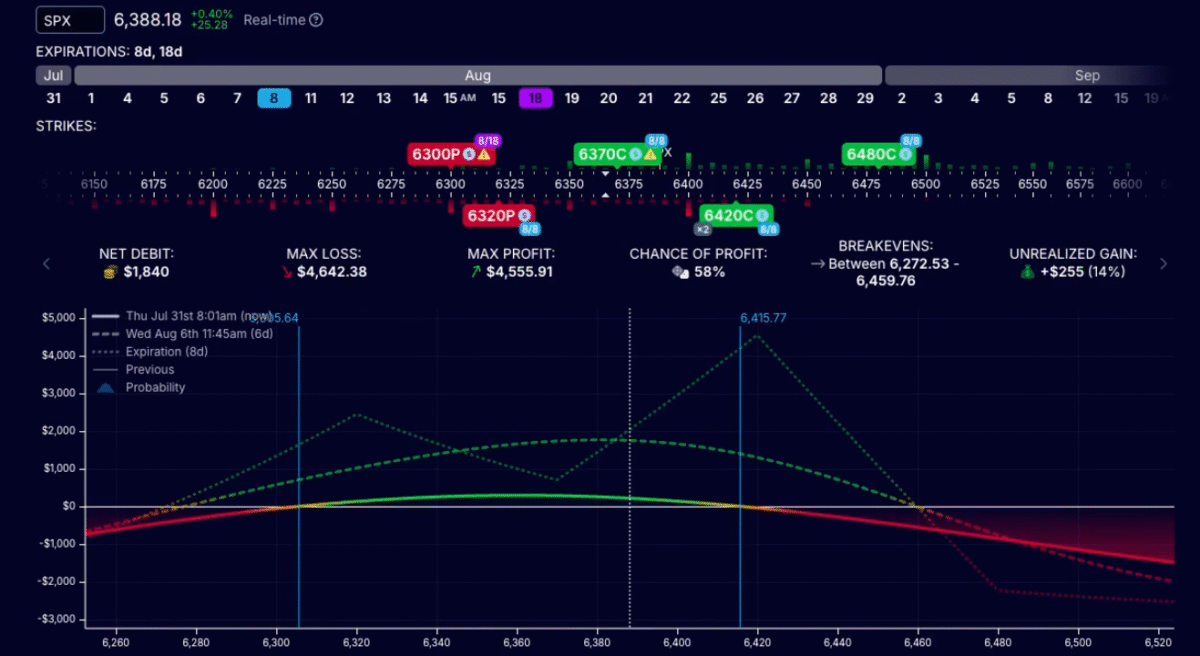Click the 6420C strike label
This screenshot has width=1200, height=656.
coord(727,215)
